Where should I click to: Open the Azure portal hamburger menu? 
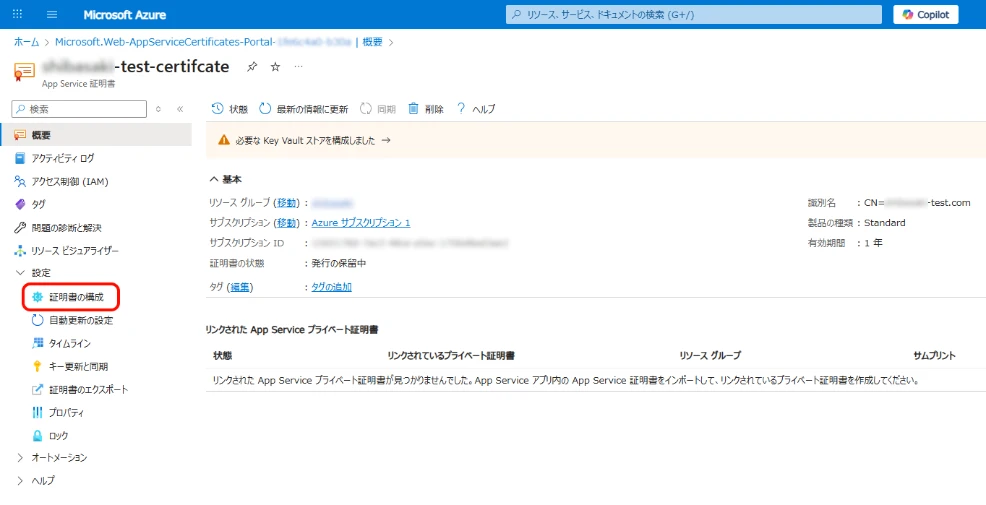tap(52, 15)
